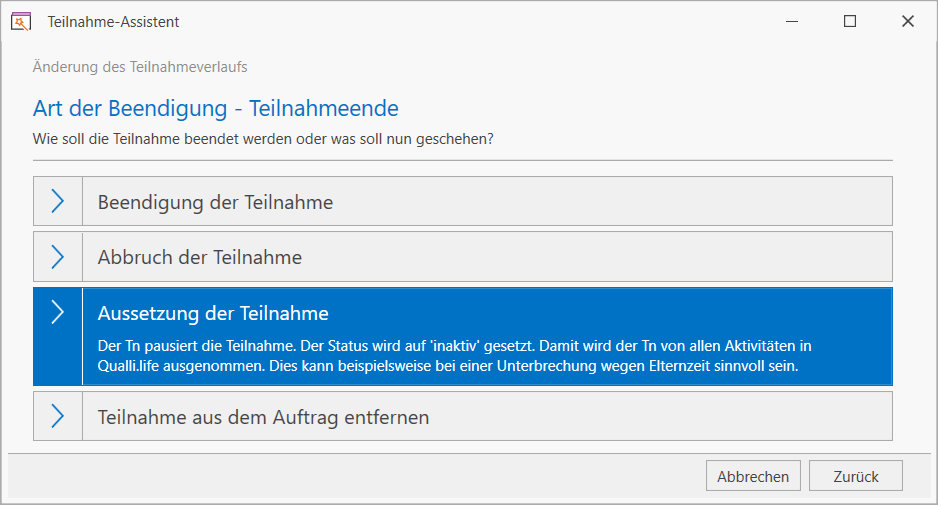Click the description text about pausing participation
This screenshot has height=505, width=938.
tap(455, 356)
